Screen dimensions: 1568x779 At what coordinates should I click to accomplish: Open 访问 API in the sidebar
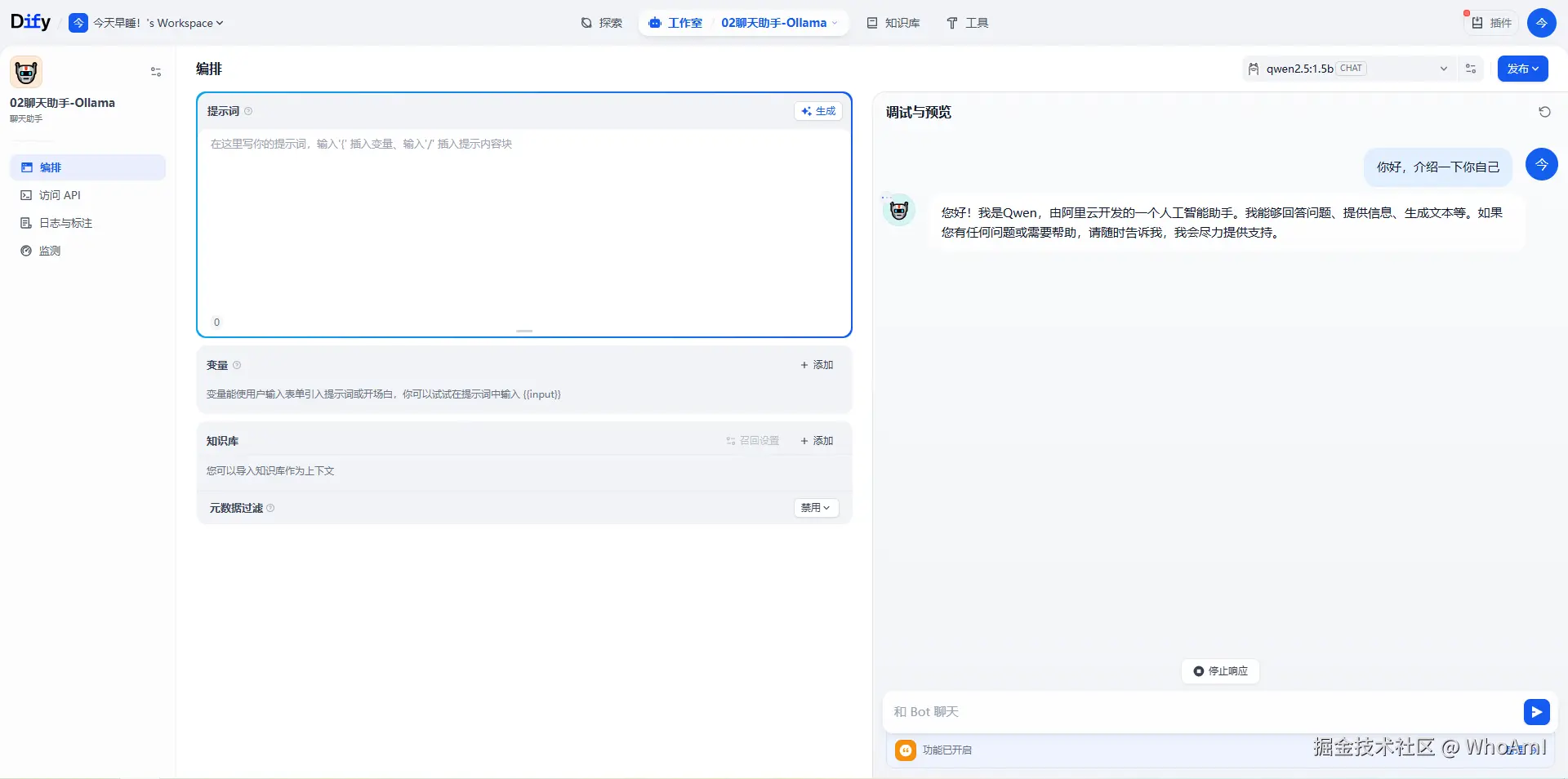point(87,195)
